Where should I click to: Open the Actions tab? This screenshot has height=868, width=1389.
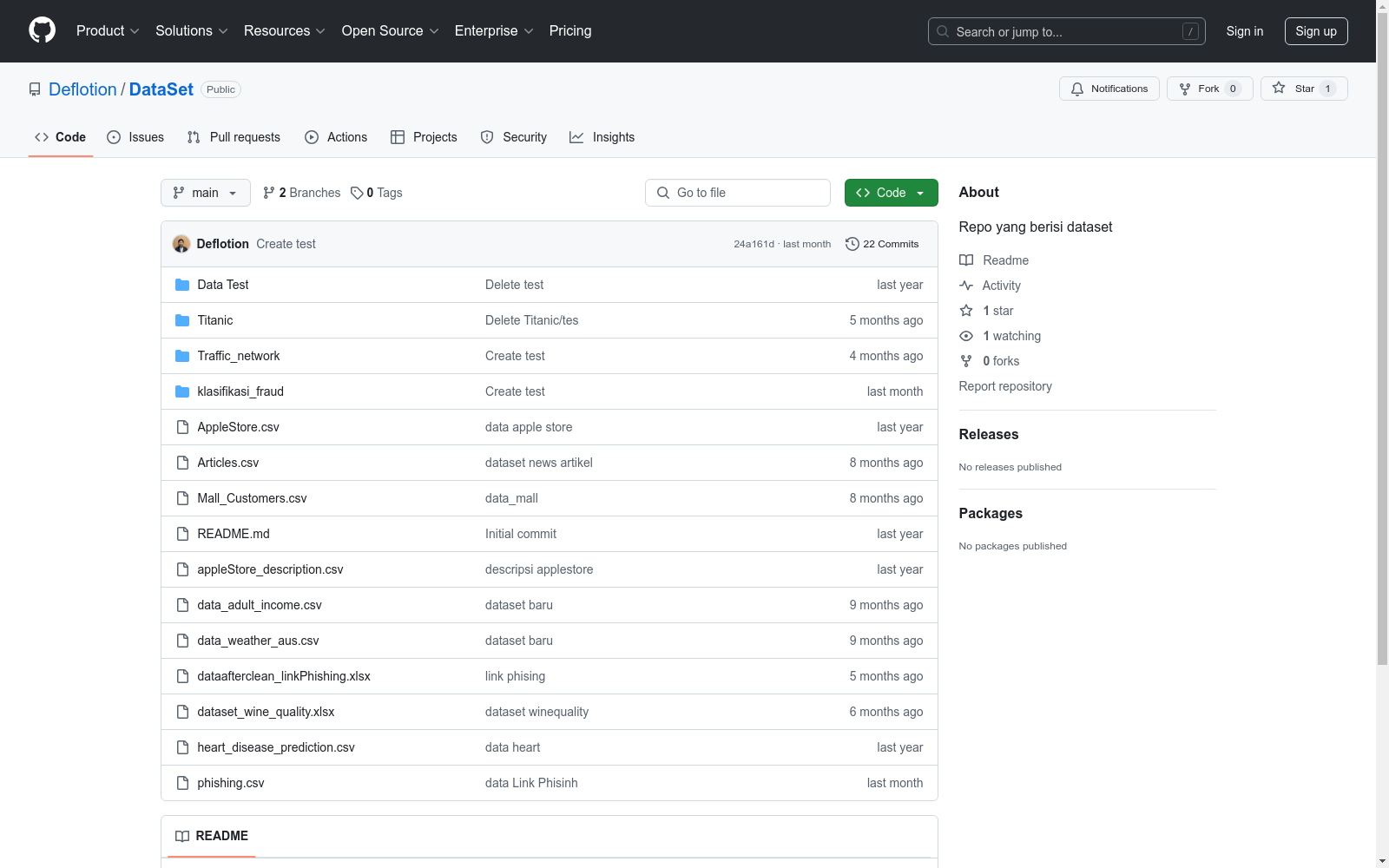[x=336, y=137]
